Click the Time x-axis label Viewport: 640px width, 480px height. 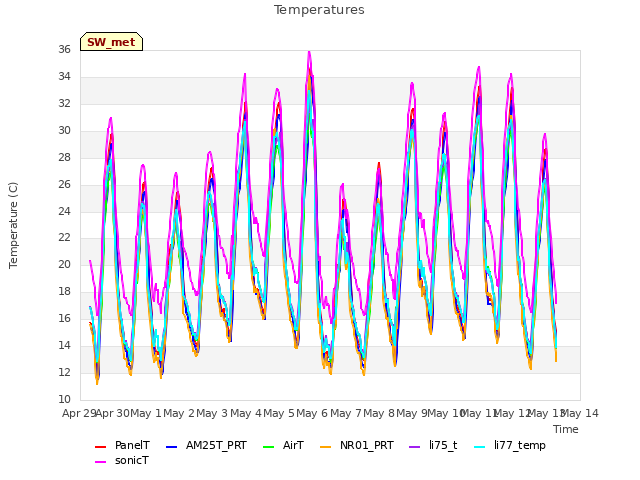click(x=566, y=429)
